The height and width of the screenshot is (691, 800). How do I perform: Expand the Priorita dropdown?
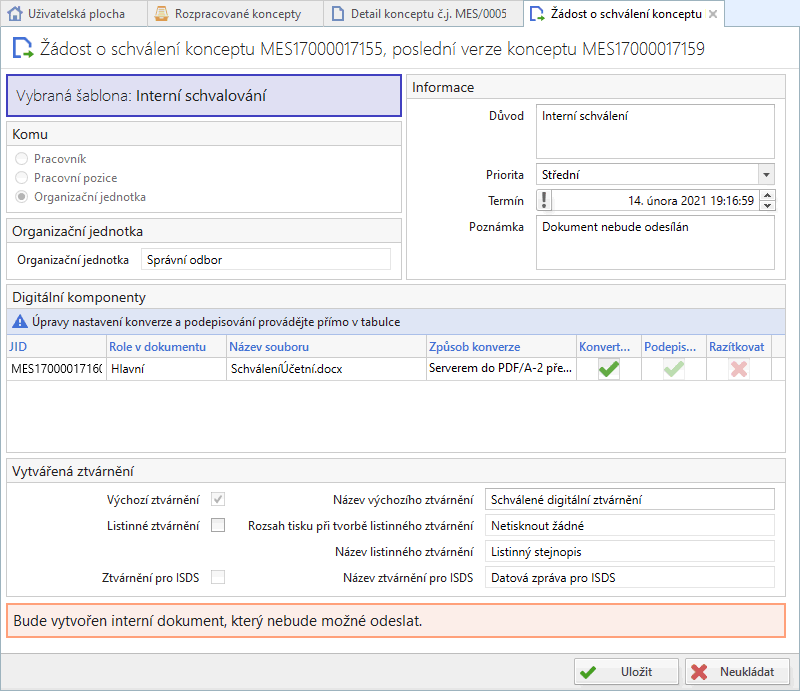pyautogui.click(x=766, y=174)
